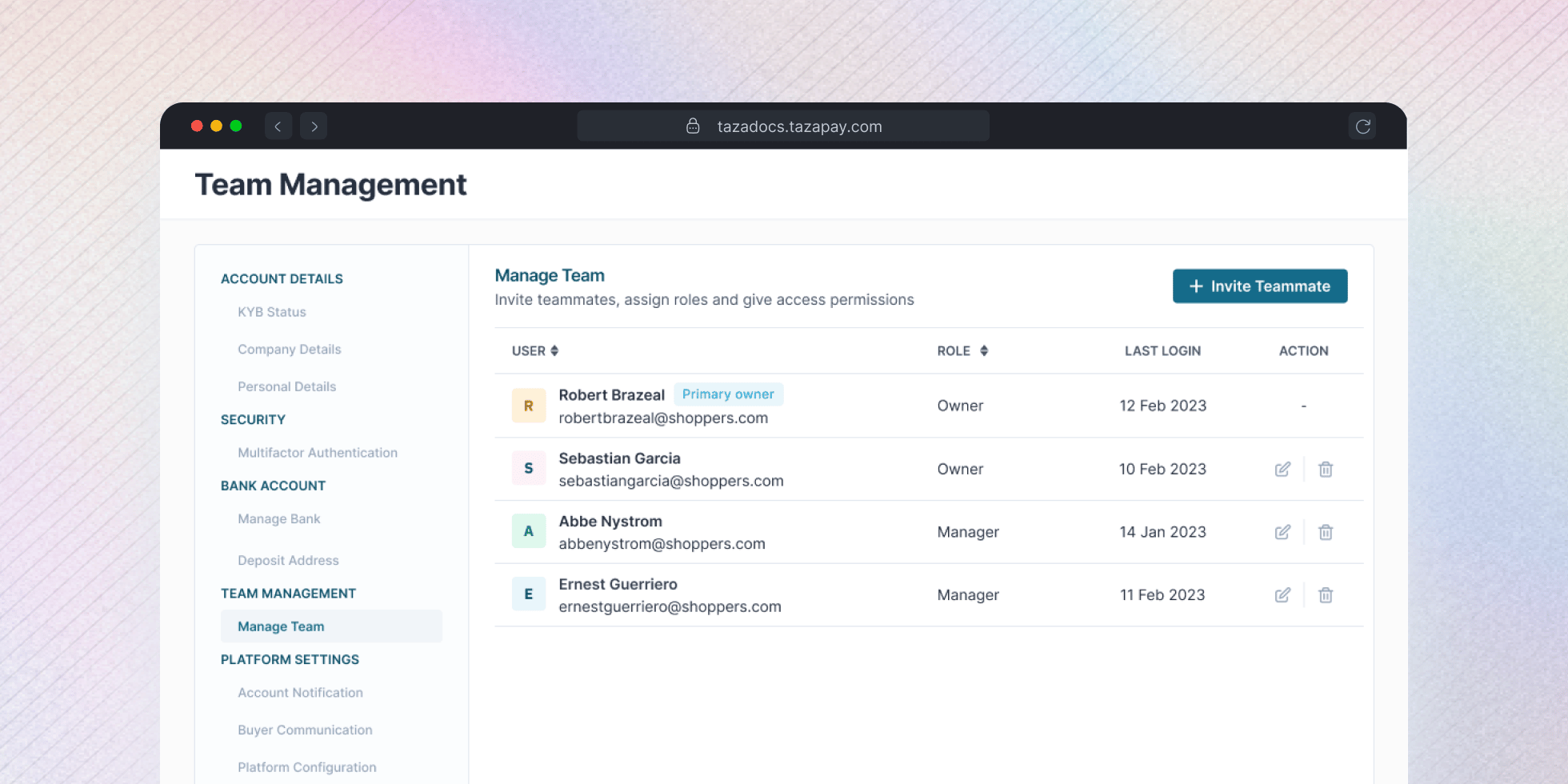Click TEAM MANAGEMENT section heading
This screenshot has width=1568, height=784.
coord(288,594)
